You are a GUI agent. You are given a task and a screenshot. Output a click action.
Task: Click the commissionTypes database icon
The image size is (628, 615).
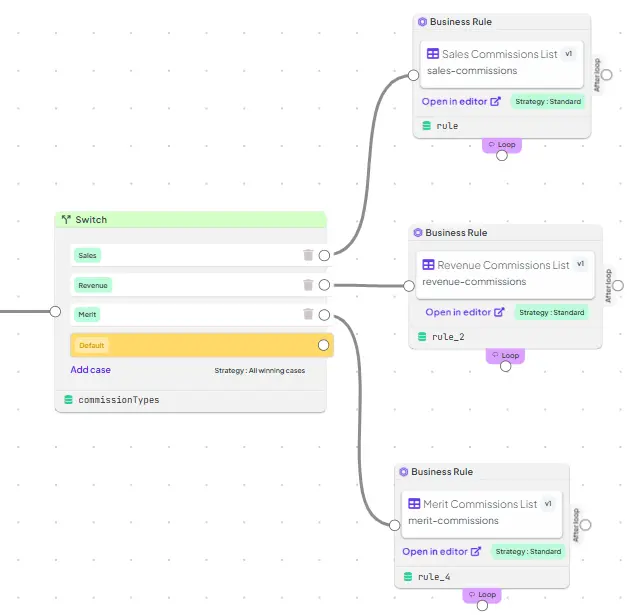(68, 400)
